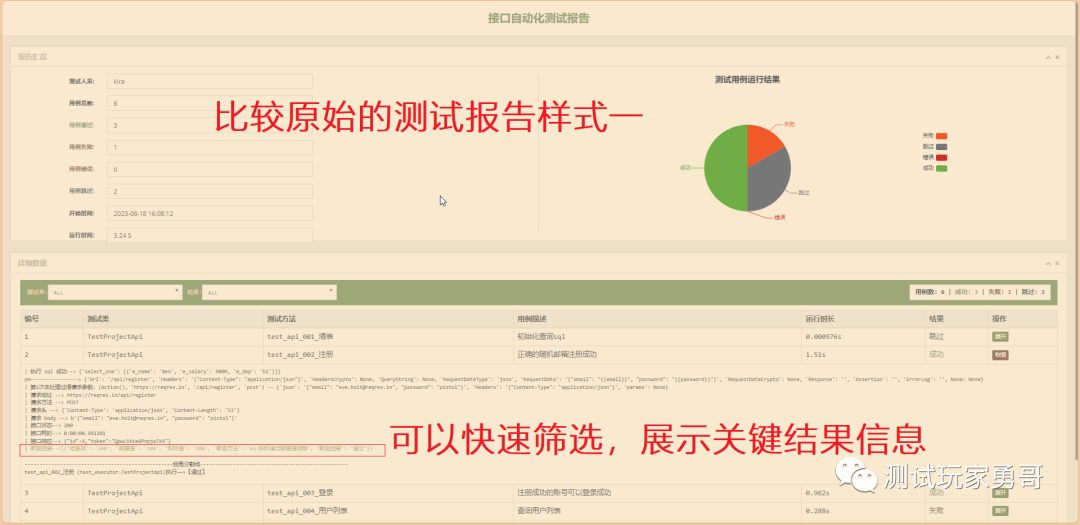The width and height of the screenshot is (1080, 525).
Task: Click the 用例失败 field showing 1
Action: click(x=210, y=147)
